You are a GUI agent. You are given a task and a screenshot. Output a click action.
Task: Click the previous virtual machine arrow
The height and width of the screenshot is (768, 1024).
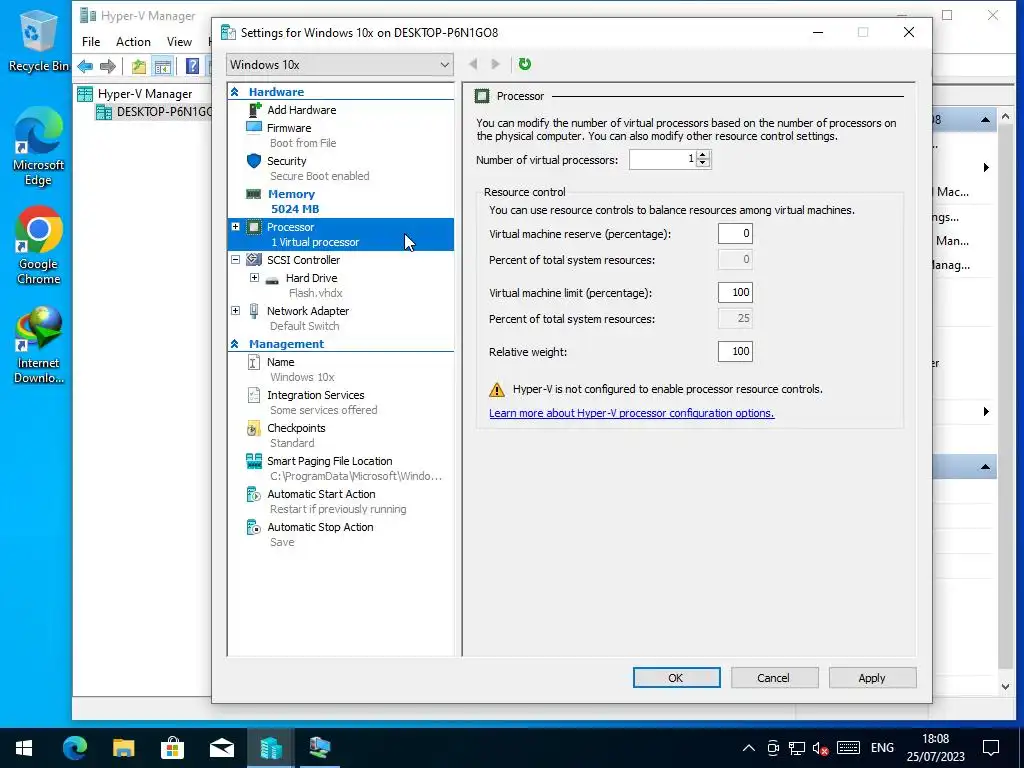point(473,64)
